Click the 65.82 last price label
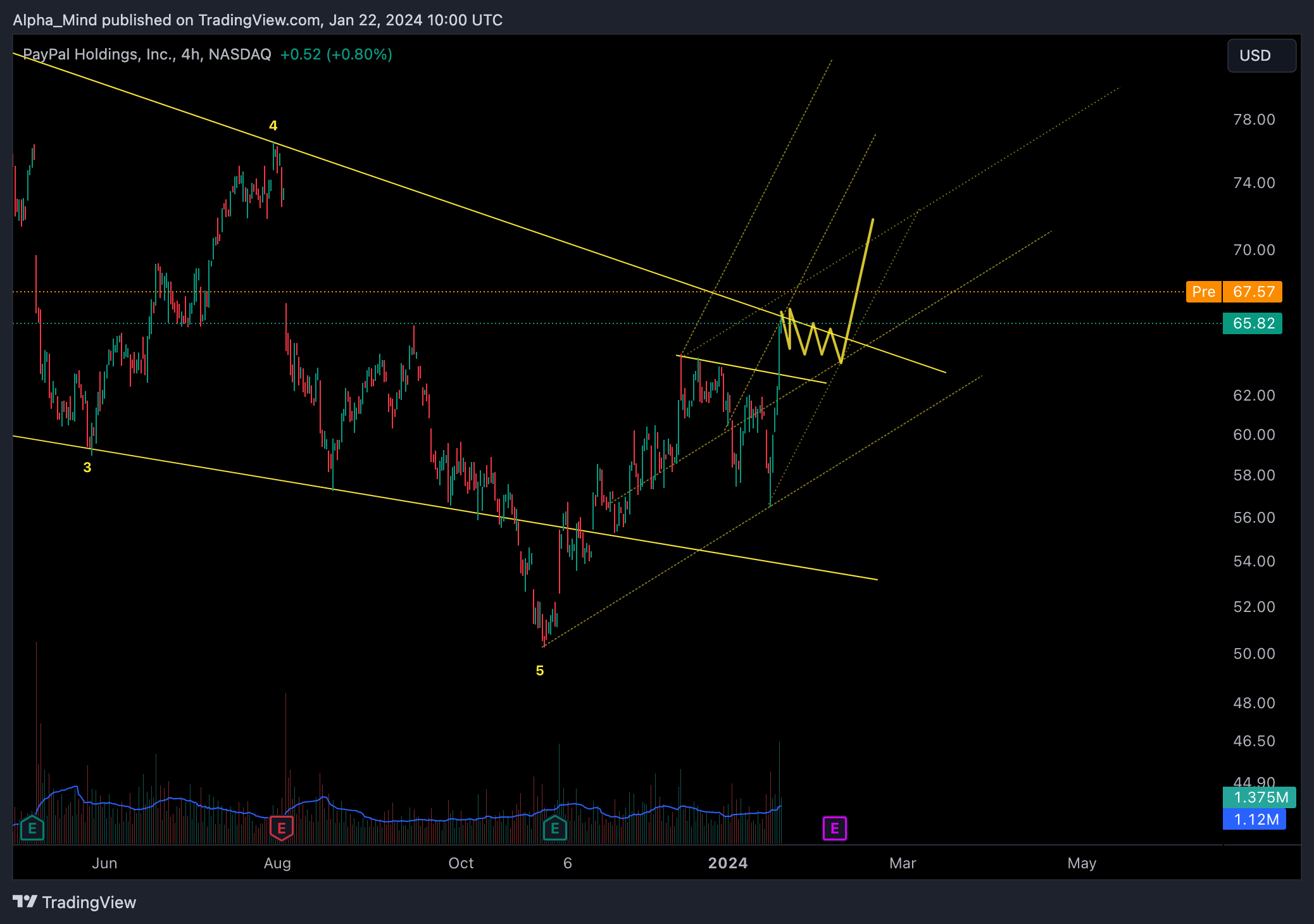The height and width of the screenshot is (924, 1314). [1253, 323]
